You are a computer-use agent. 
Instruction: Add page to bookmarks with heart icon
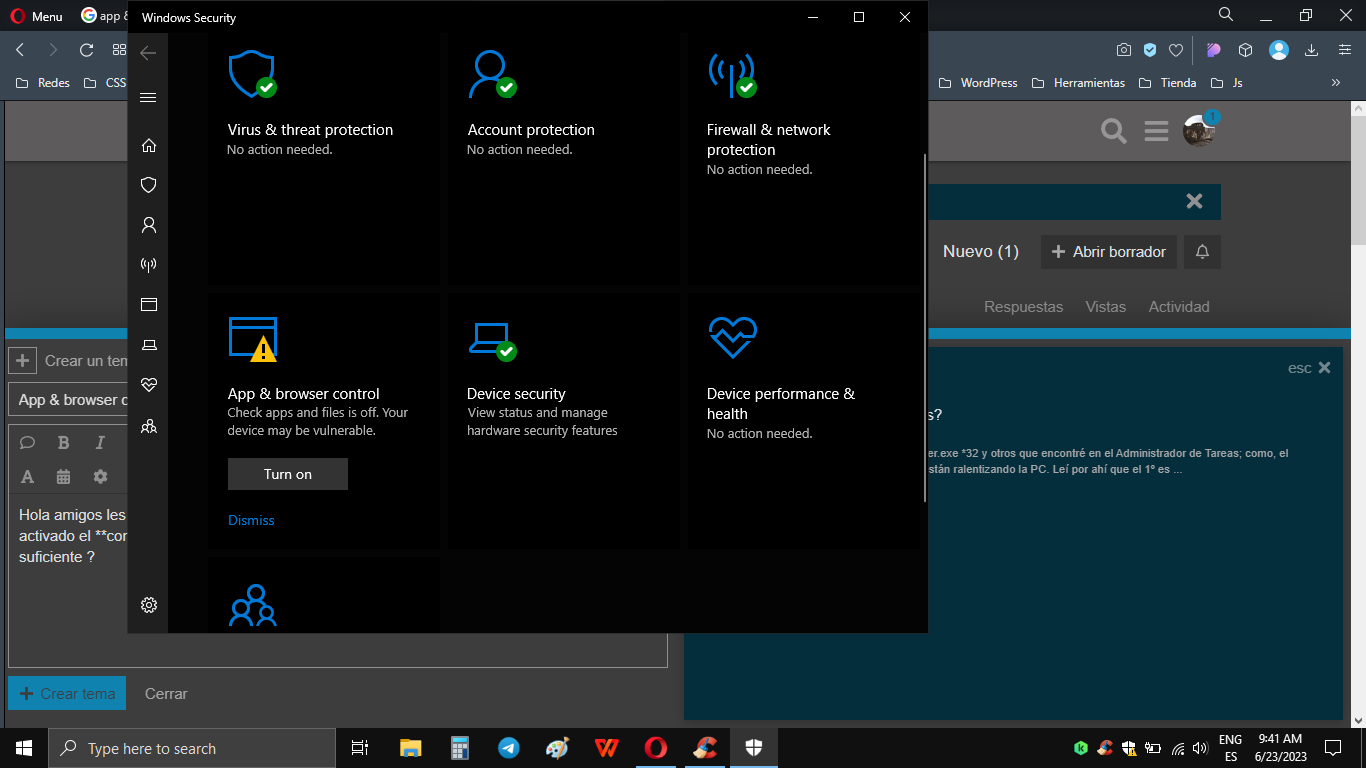click(1176, 50)
